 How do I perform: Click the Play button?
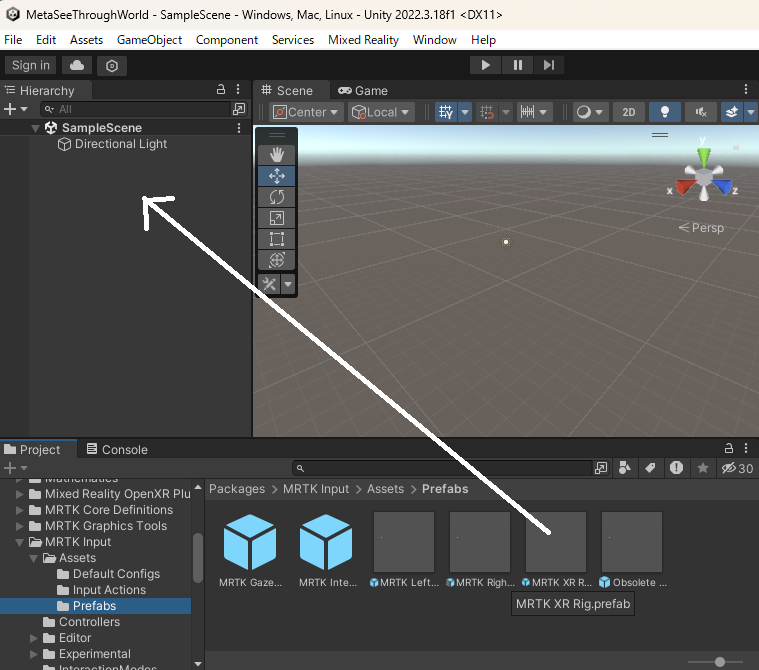(486, 65)
